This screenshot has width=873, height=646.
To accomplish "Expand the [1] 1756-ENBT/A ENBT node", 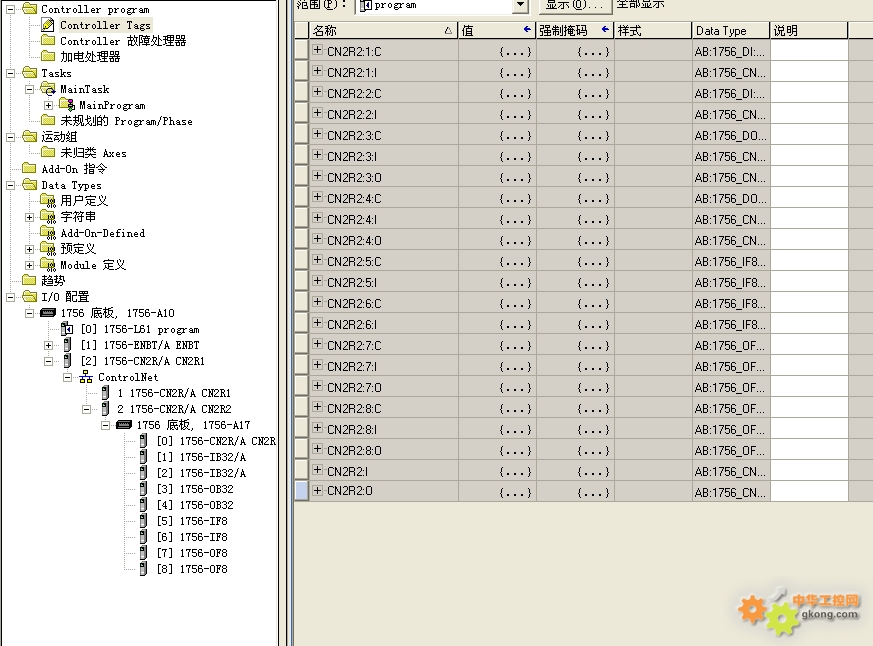I will coord(48,345).
